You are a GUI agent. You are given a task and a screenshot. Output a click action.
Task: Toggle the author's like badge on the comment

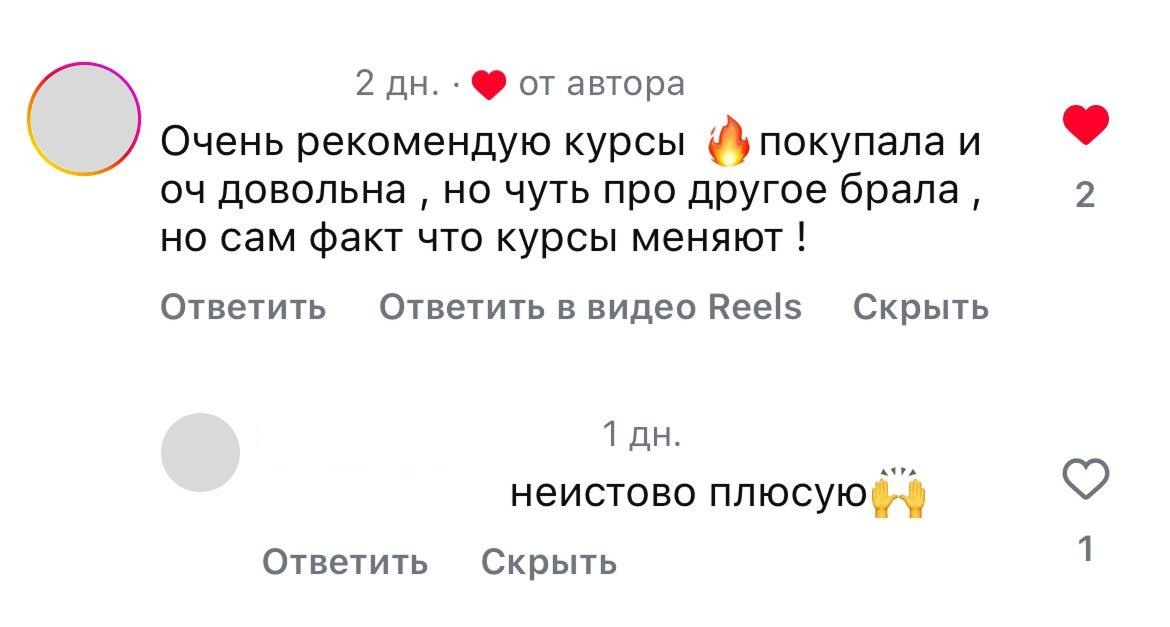click(489, 83)
